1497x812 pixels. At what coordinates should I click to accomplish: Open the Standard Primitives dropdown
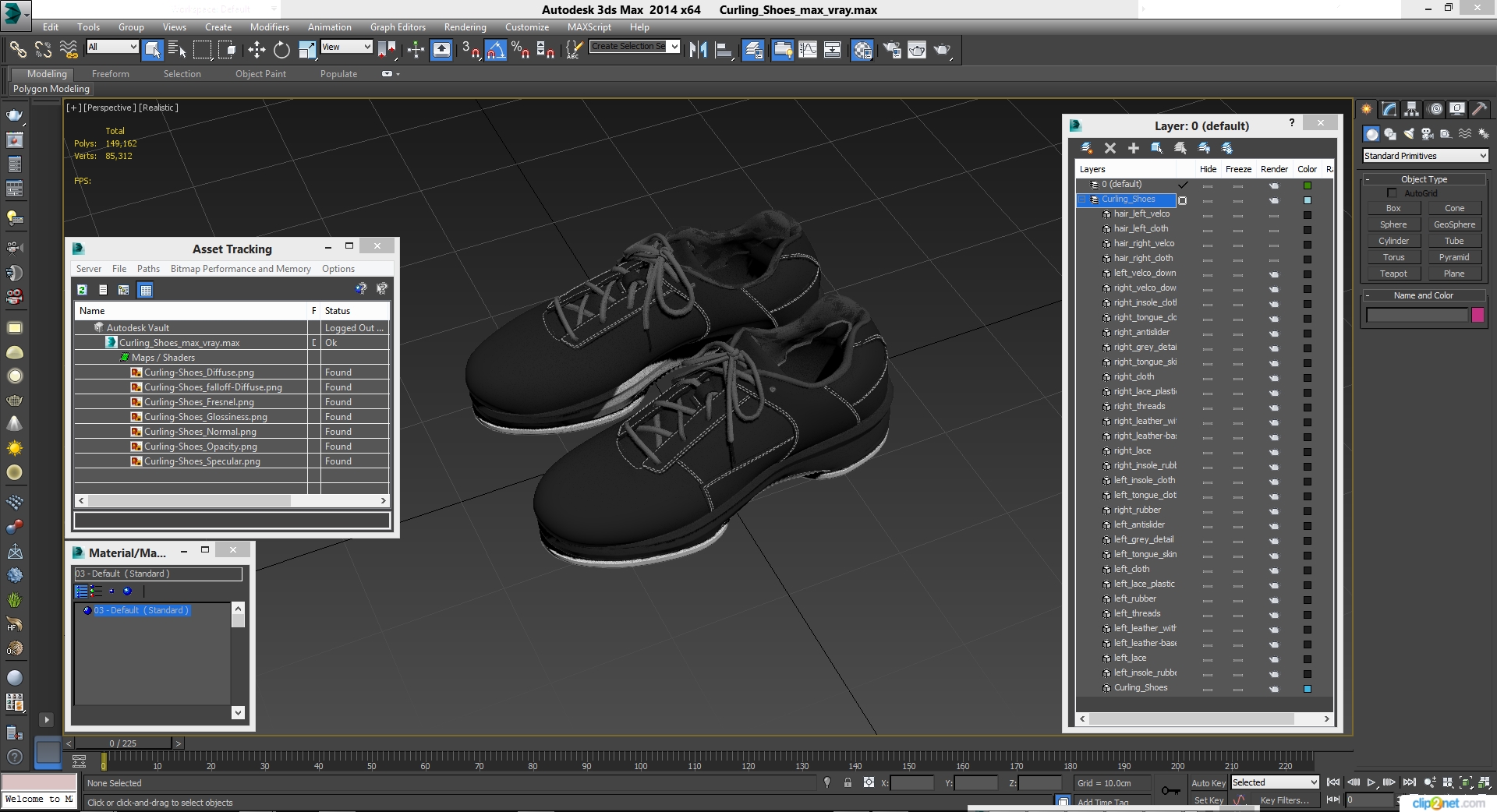coord(1425,156)
